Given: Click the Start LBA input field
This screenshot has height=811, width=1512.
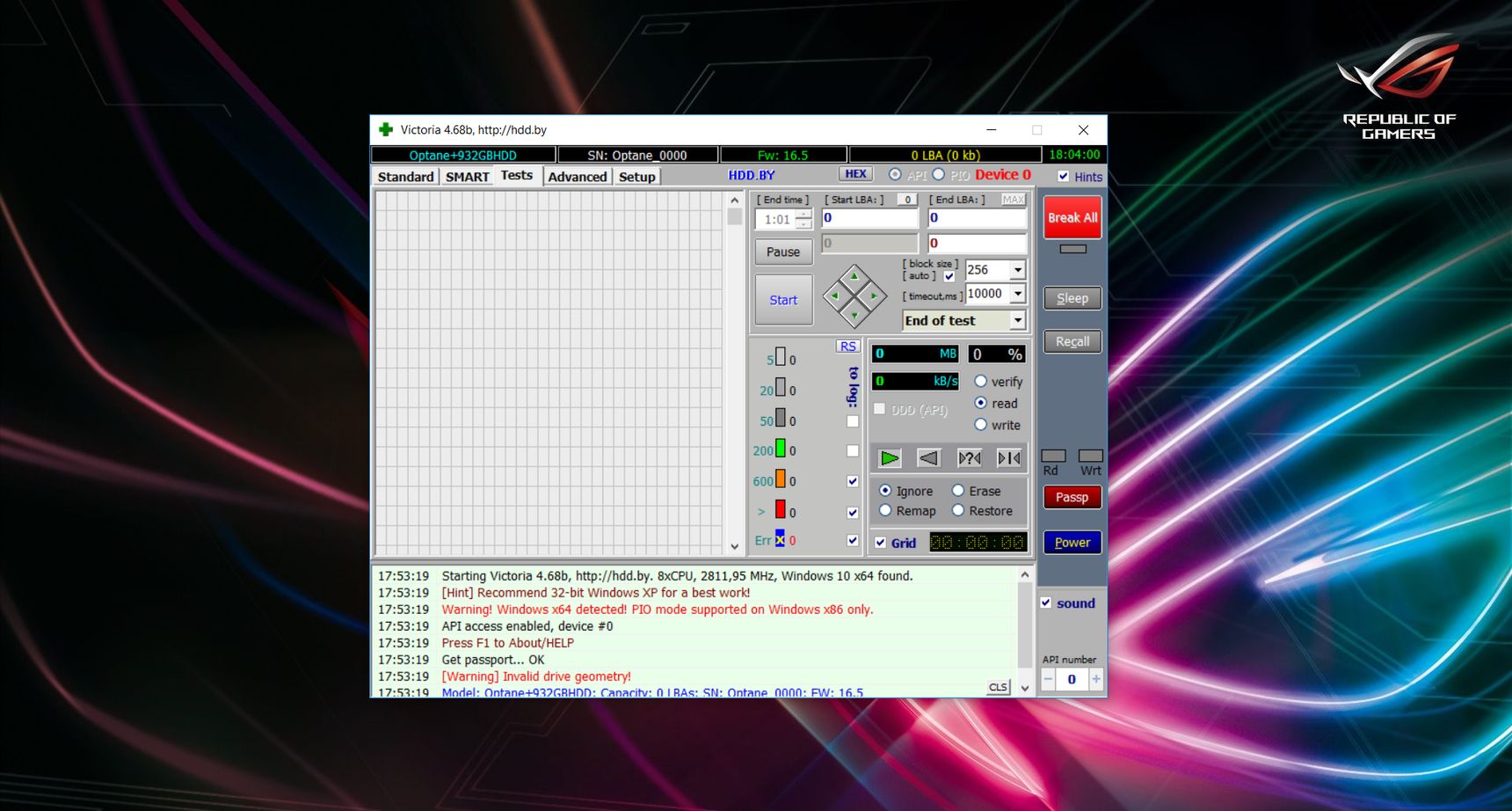Looking at the screenshot, I should pos(870,218).
